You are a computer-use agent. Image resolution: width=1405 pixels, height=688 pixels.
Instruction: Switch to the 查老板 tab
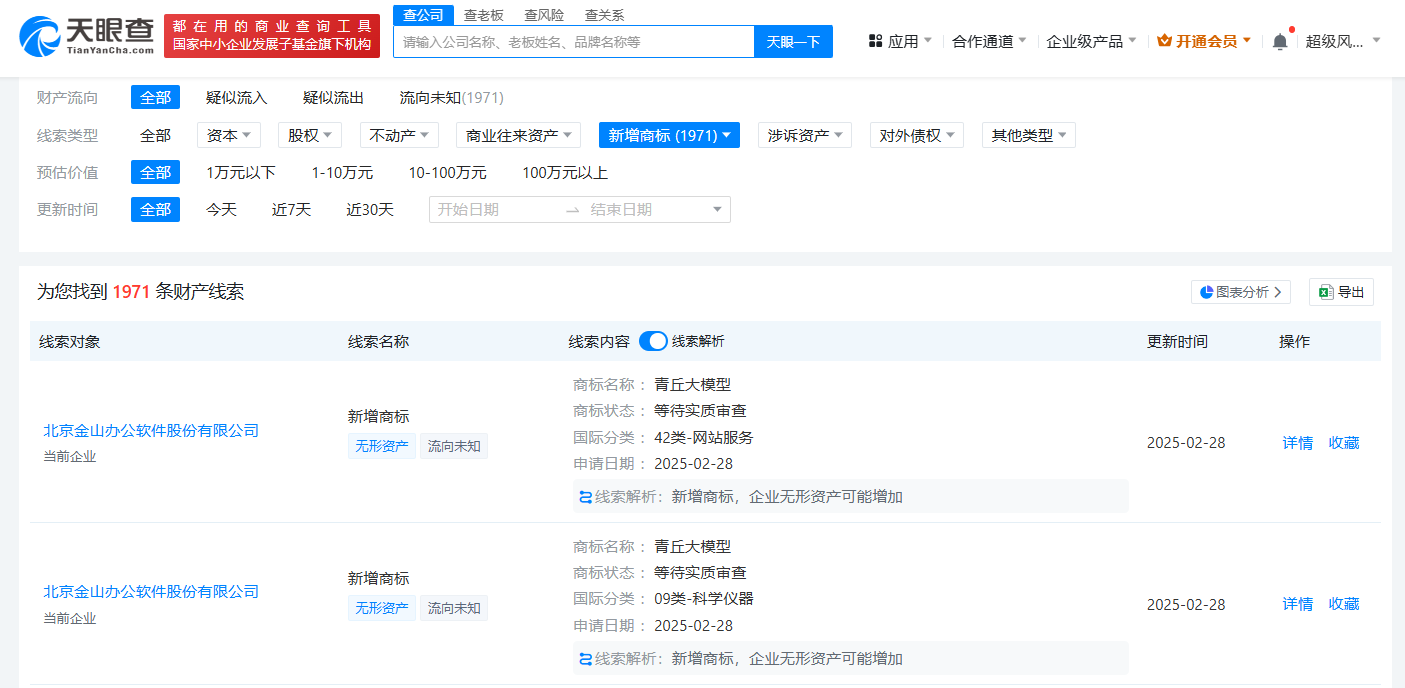click(483, 15)
